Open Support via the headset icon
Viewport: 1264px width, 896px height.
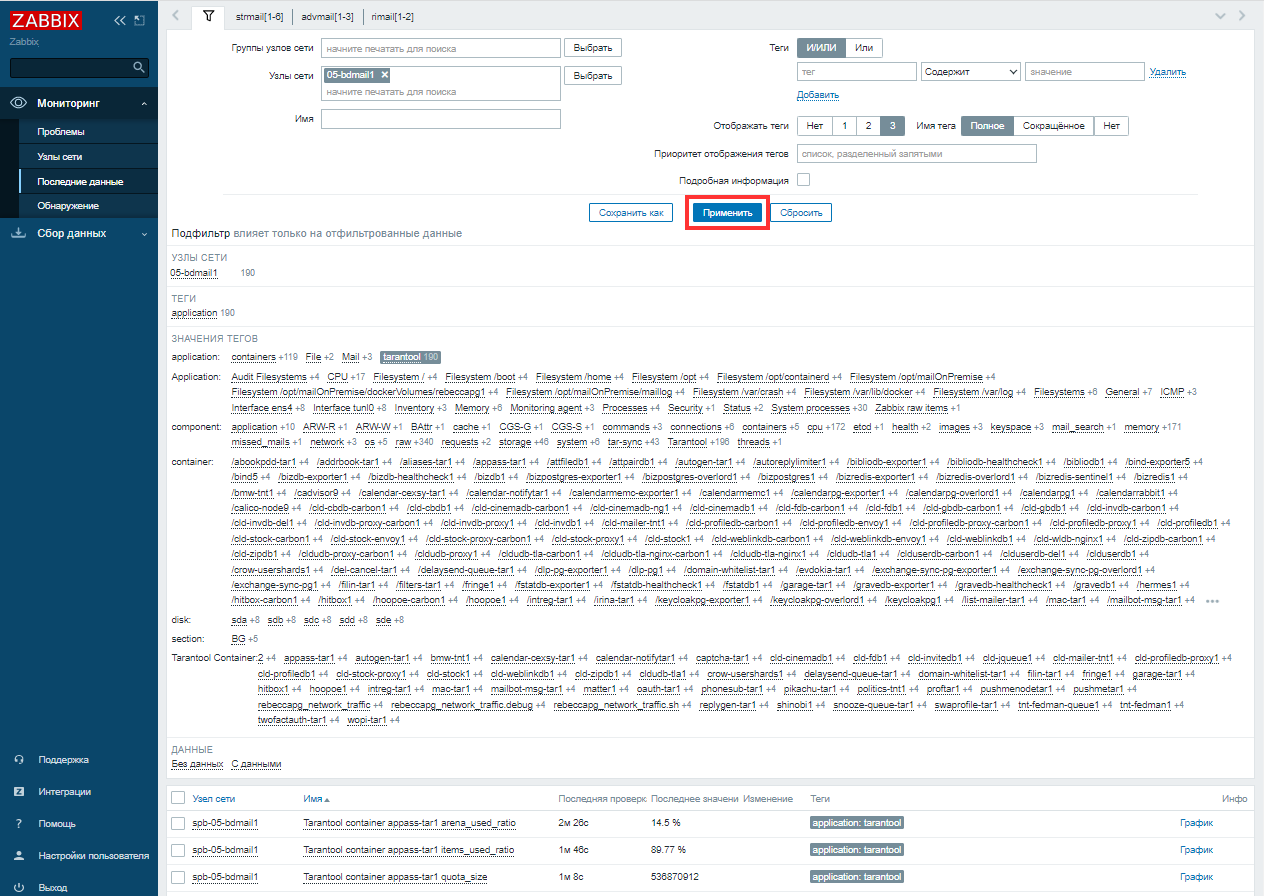pyautogui.click(x=18, y=760)
